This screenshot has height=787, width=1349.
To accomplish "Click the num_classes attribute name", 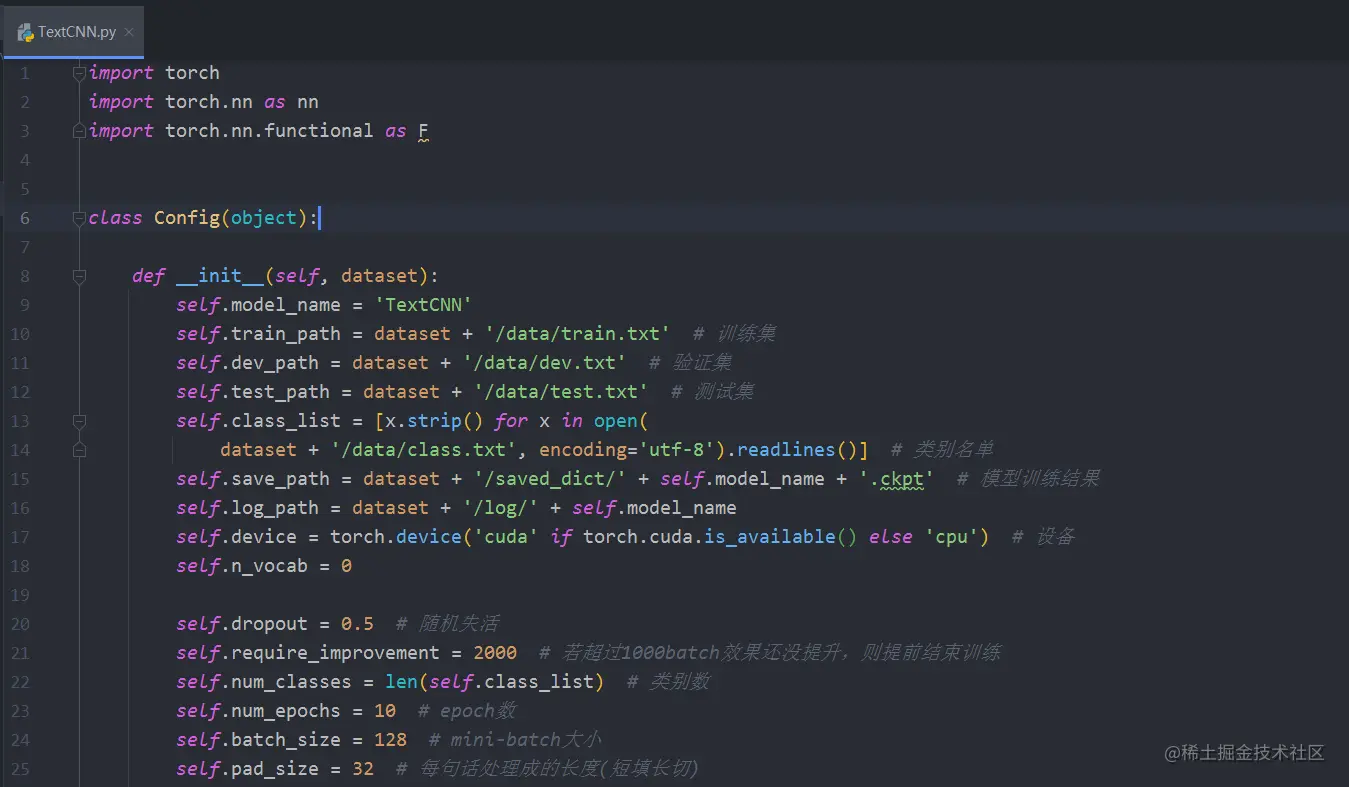I will point(291,682).
